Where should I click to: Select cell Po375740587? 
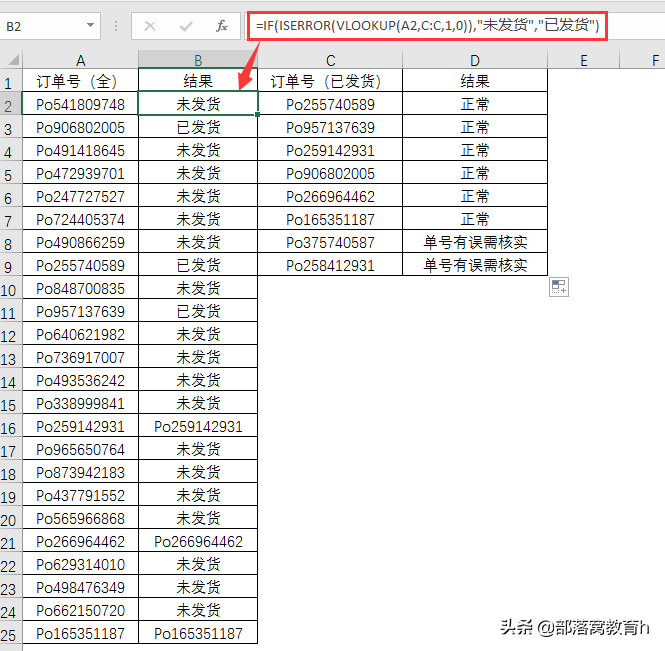(x=330, y=242)
